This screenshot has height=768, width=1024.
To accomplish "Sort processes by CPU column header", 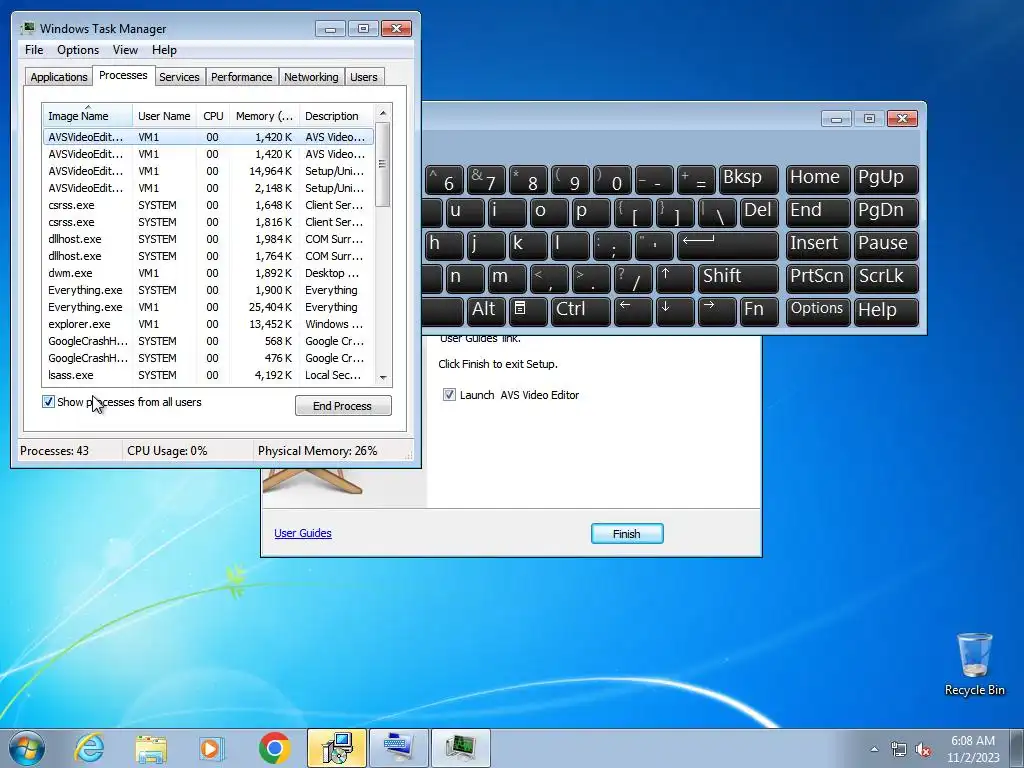I will tap(213, 116).
